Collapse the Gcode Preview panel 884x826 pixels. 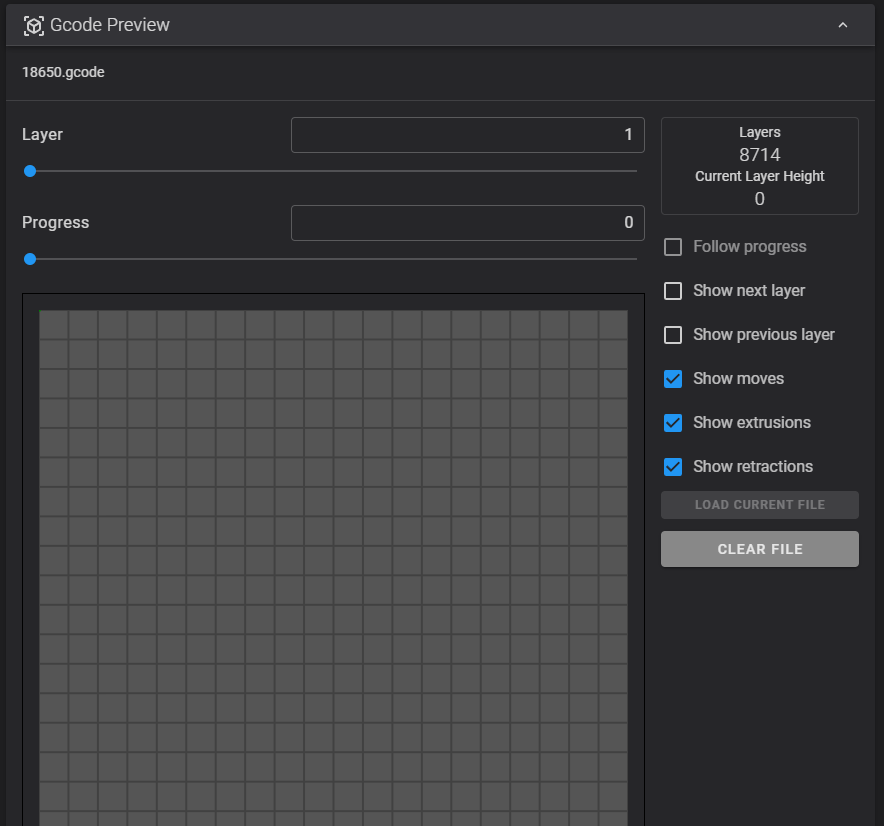841,24
